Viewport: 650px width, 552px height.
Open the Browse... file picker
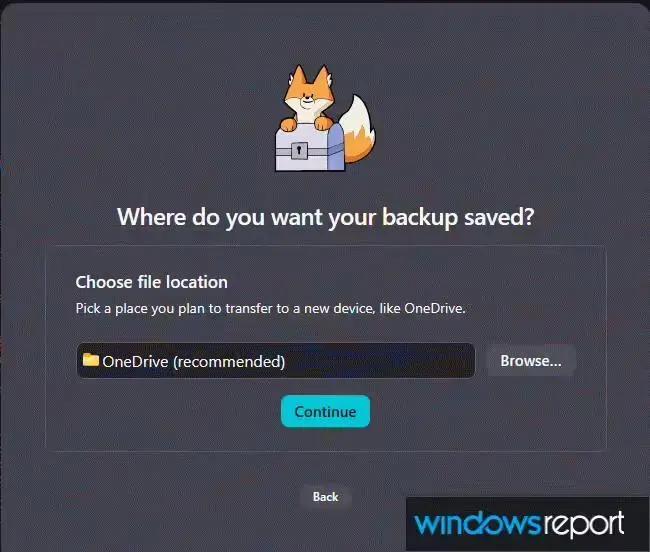click(531, 361)
